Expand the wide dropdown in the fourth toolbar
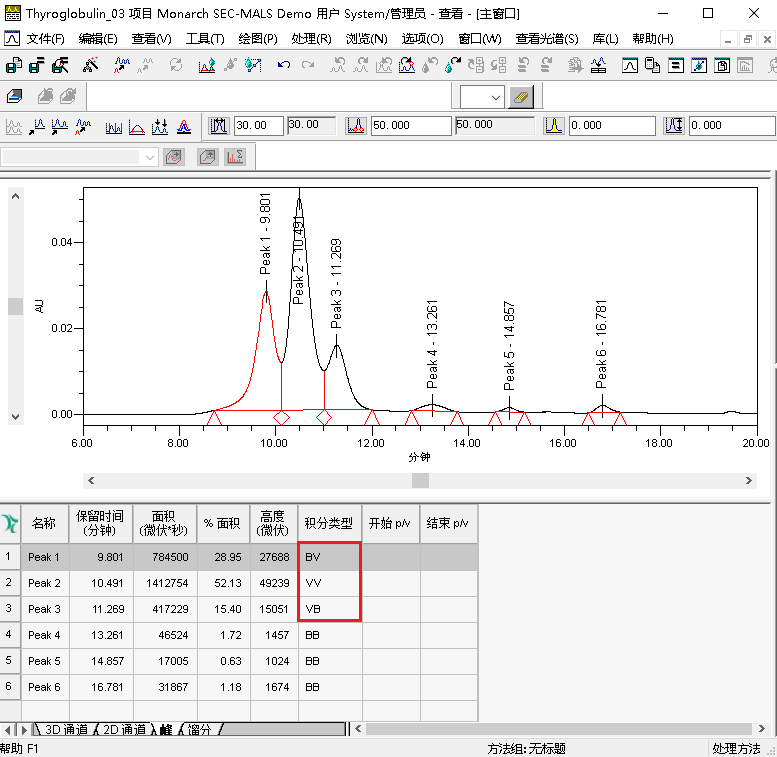The height and width of the screenshot is (757, 777). click(x=150, y=157)
